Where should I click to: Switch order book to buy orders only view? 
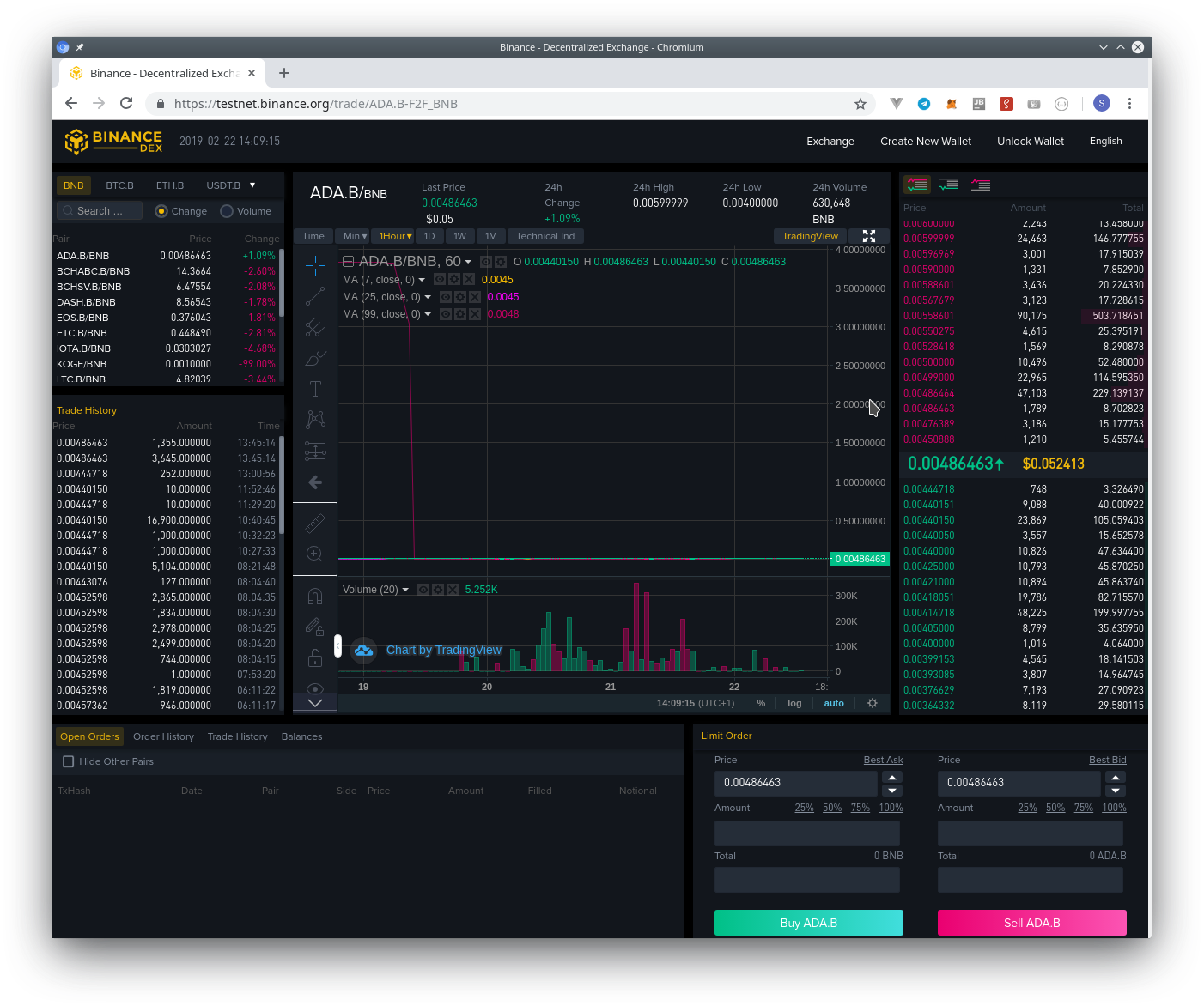pyautogui.click(x=949, y=184)
